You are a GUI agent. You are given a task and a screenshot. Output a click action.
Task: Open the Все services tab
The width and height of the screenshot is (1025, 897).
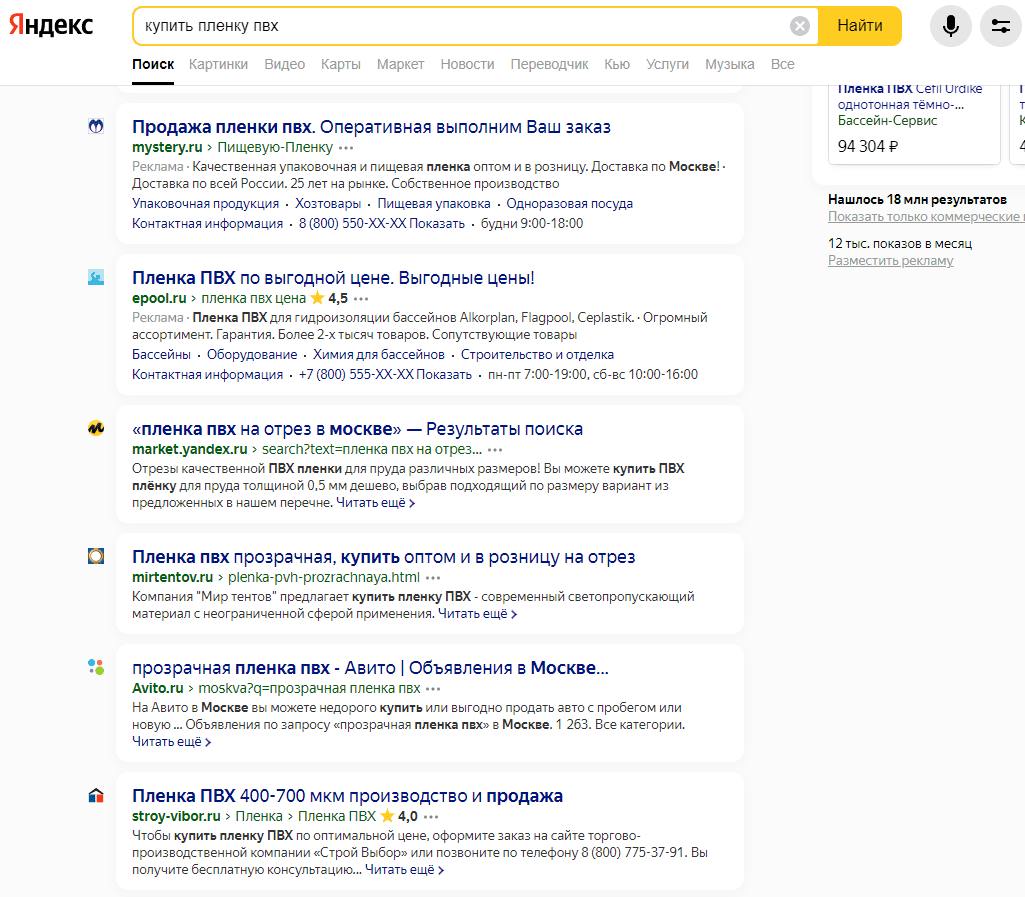(782, 64)
